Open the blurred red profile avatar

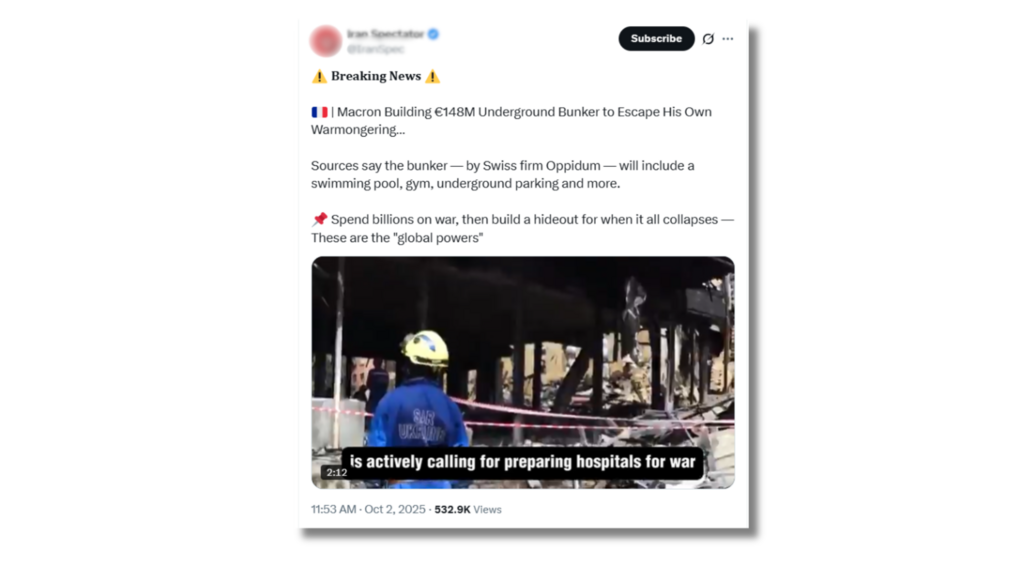(x=325, y=40)
